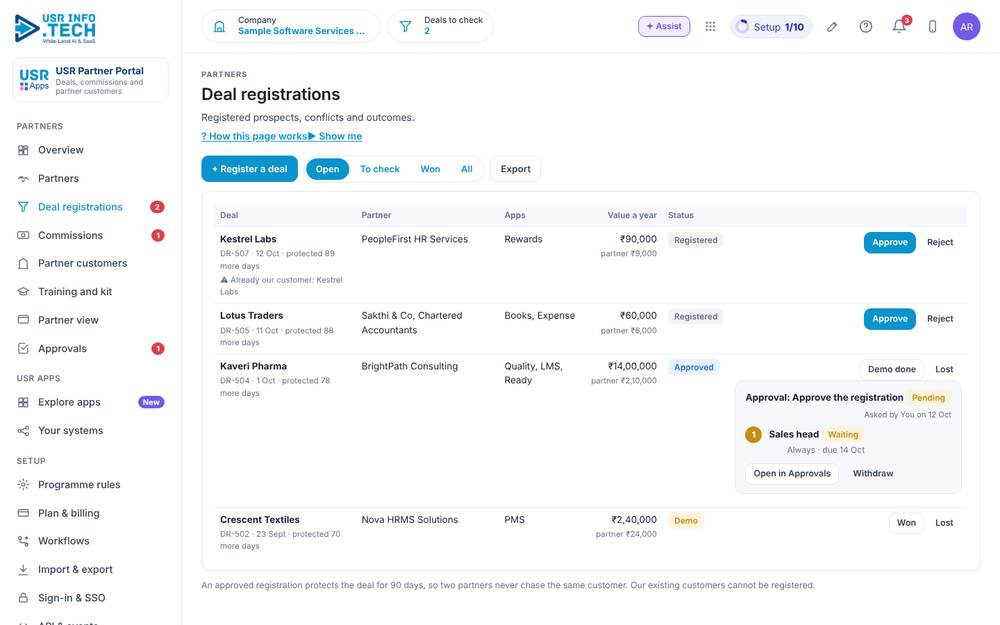Mark Kaveri Pharma deal as Lost
Image resolution: width=1000 pixels, height=625 pixels.
[944, 369]
